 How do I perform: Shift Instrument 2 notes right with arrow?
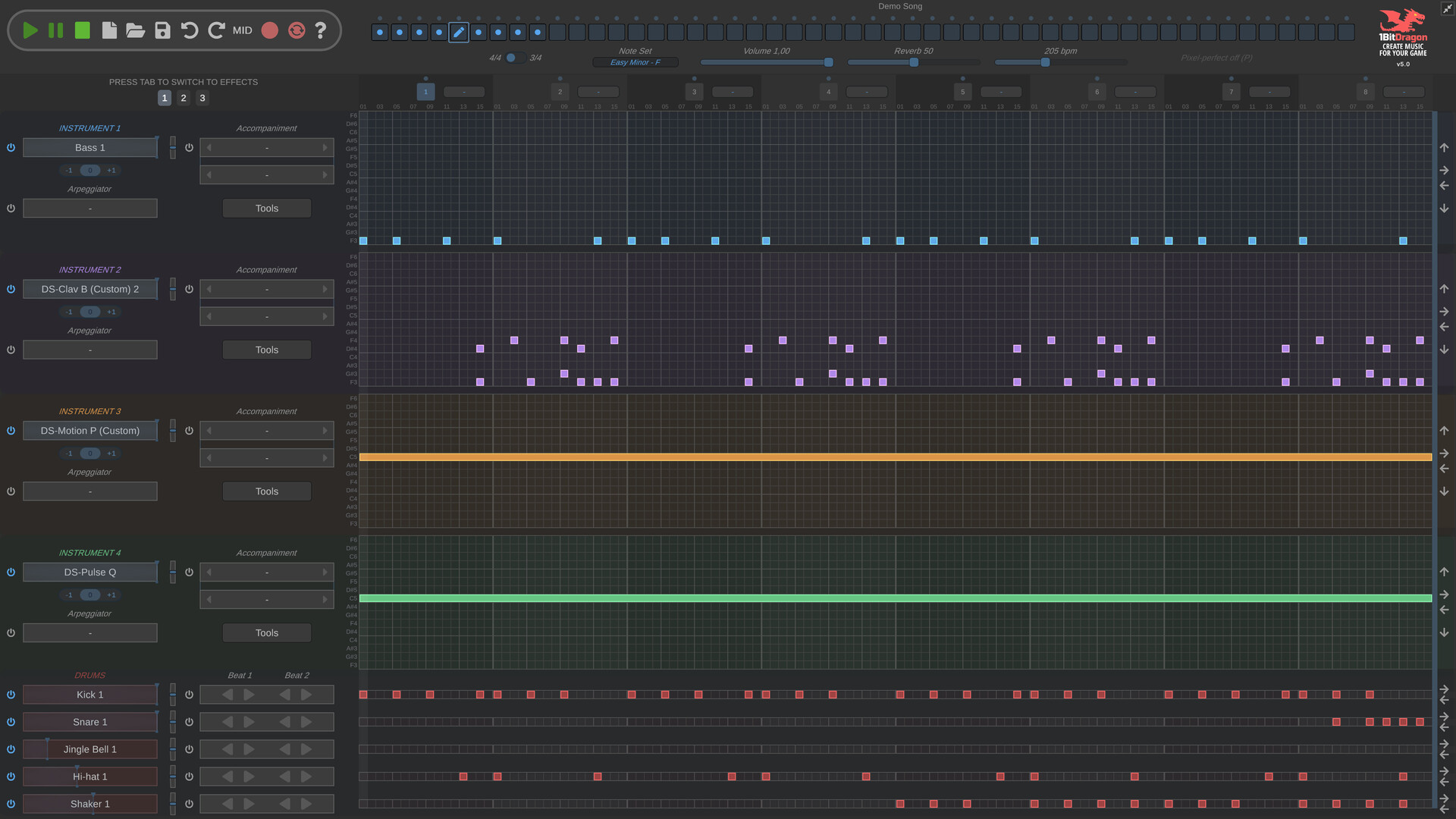click(1444, 312)
